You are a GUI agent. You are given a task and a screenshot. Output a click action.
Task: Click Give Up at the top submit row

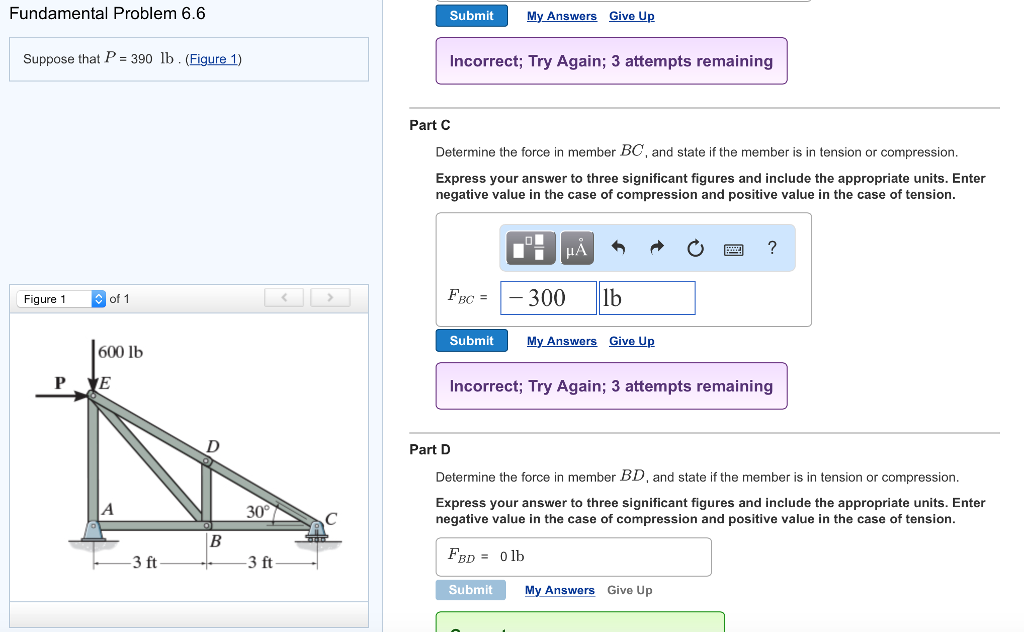pos(631,15)
